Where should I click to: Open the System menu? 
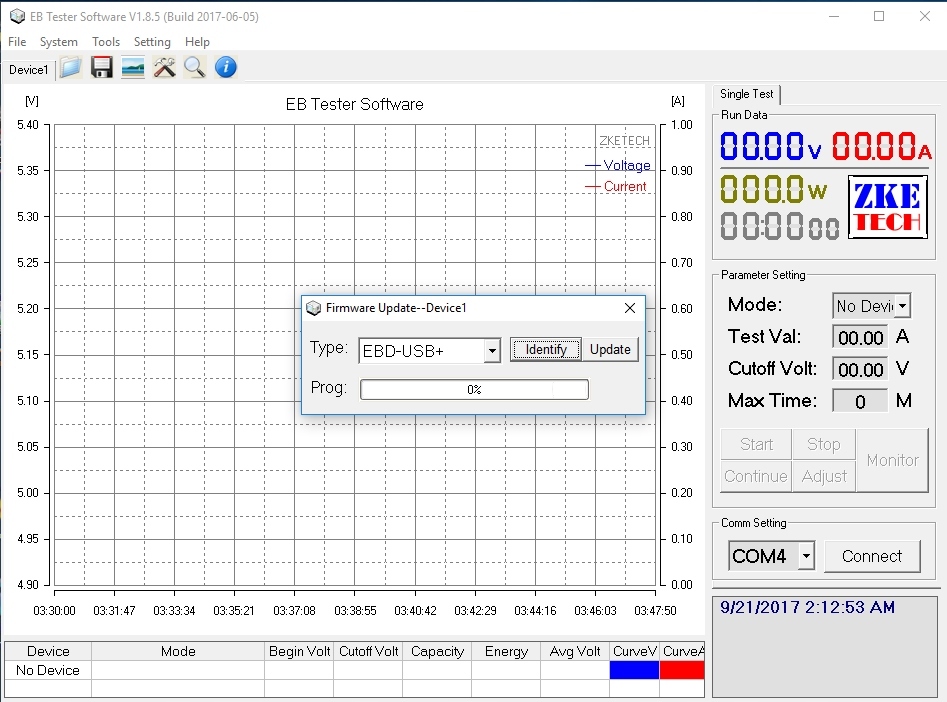click(59, 42)
